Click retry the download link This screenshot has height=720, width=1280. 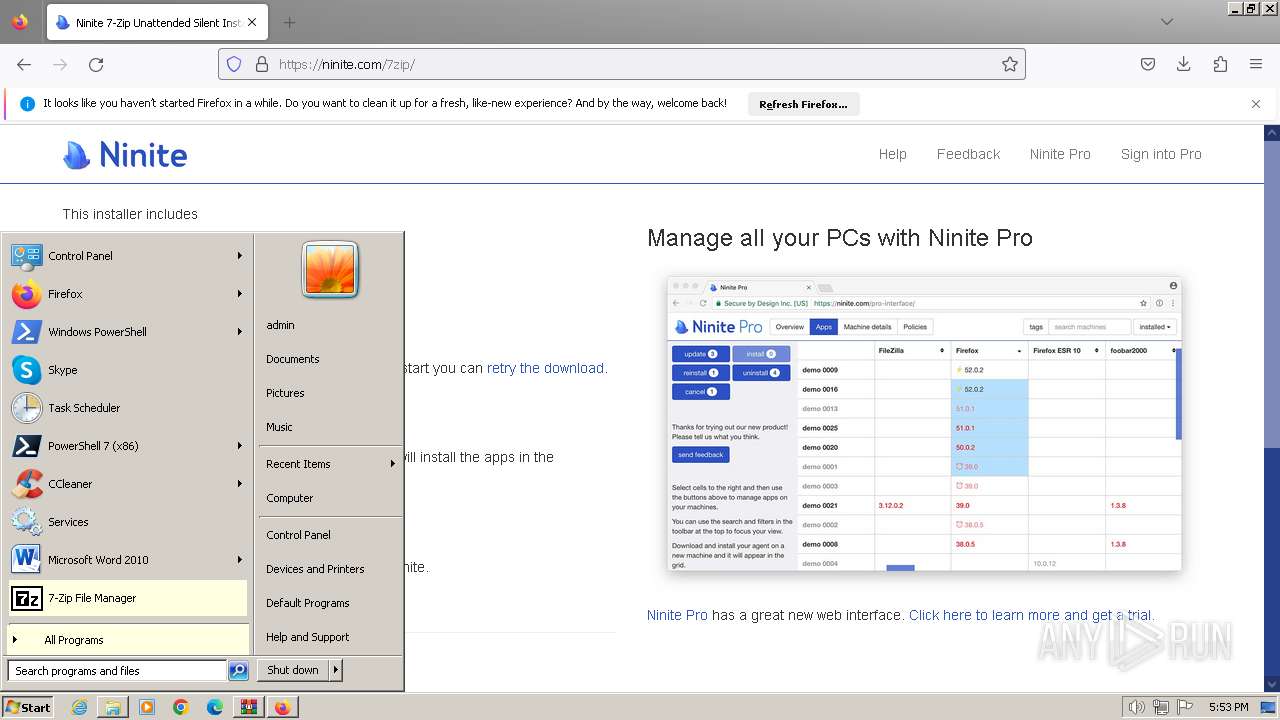[x=546, y=368]
